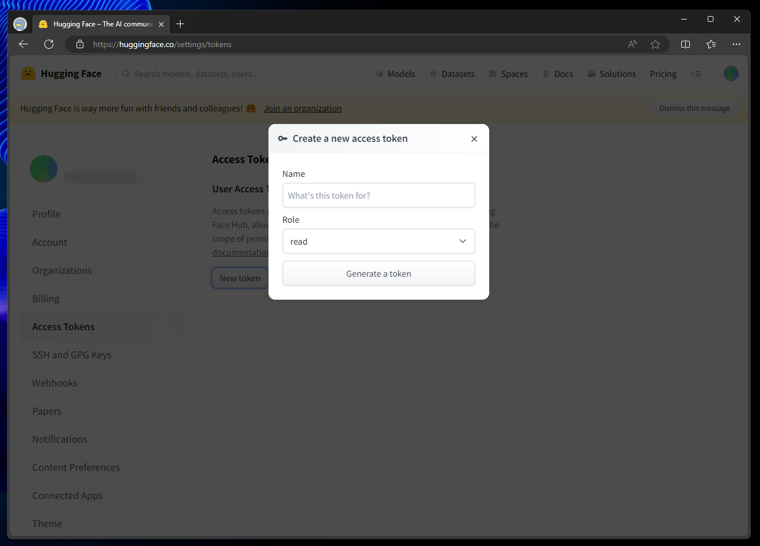Open the Role dropdown set to read
The width and height of the screenshot is (760, 546).
pyautogui.click(x=379, y=241)
